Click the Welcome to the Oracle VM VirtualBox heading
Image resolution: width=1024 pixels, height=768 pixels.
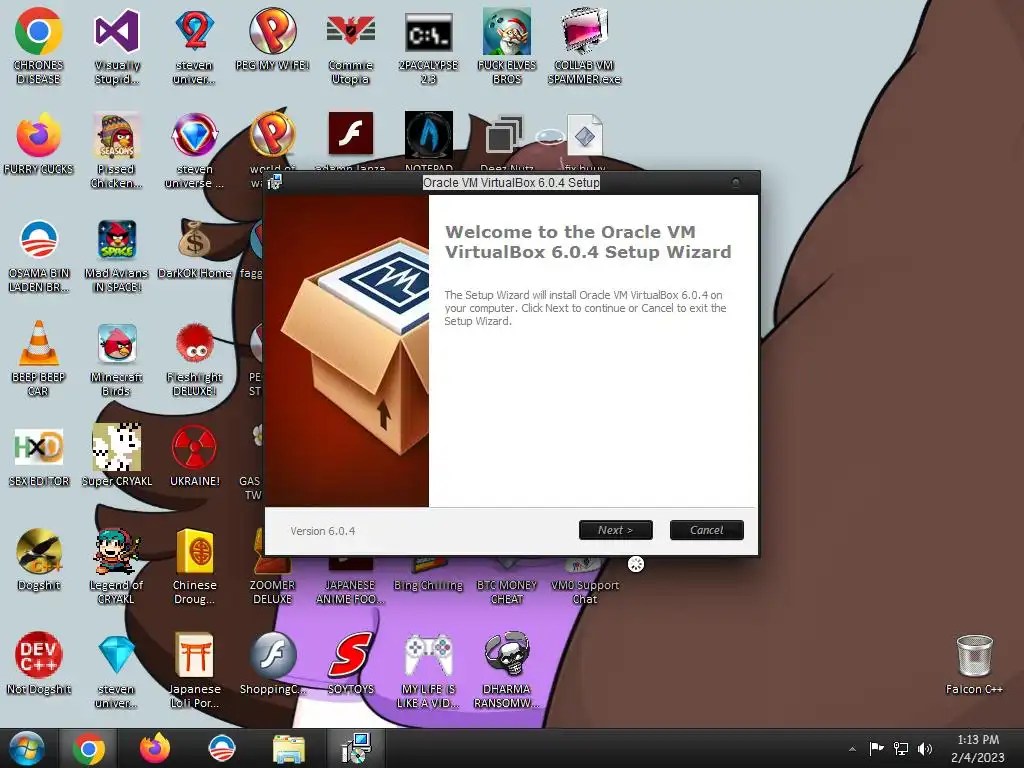tap(588, 242)
